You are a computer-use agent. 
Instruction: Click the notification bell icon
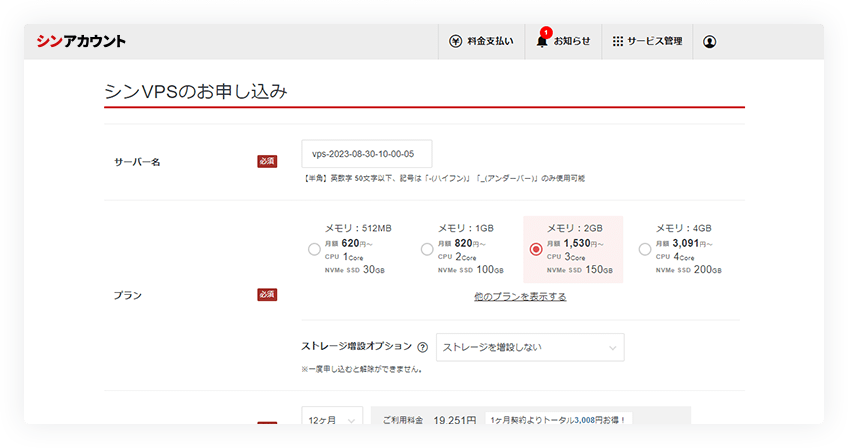coord(541,41)
